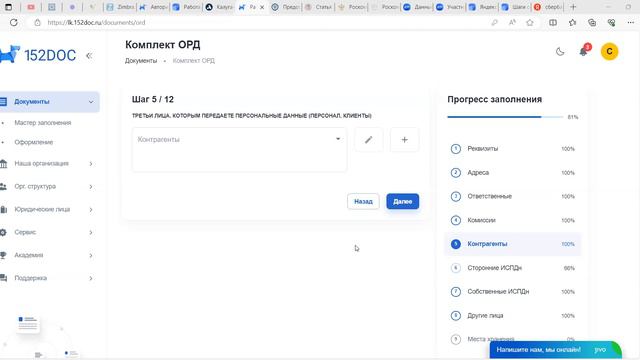Switch to the Zimbra browser tab
Viewport: 640px width, 360px height.
tap(120, 7)
